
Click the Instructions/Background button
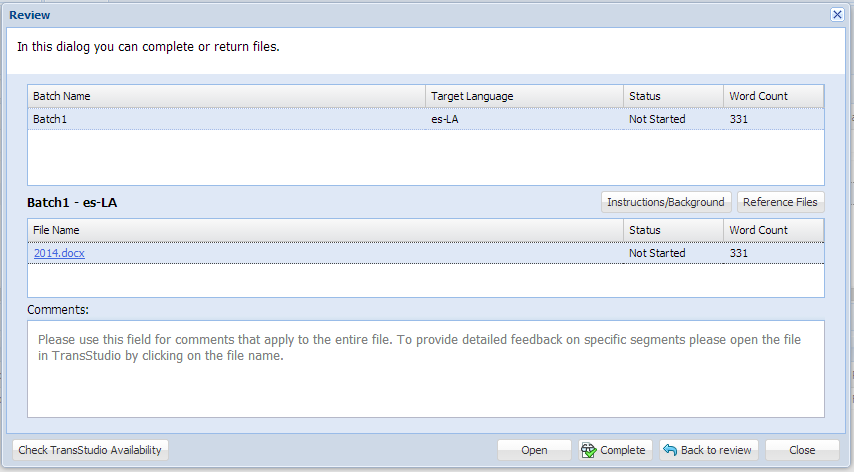pos(666,202)
